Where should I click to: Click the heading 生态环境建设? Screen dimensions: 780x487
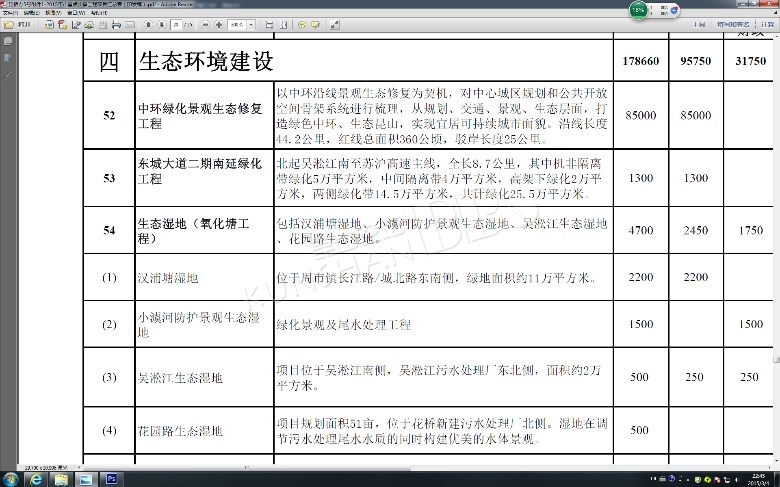[206, 61]
